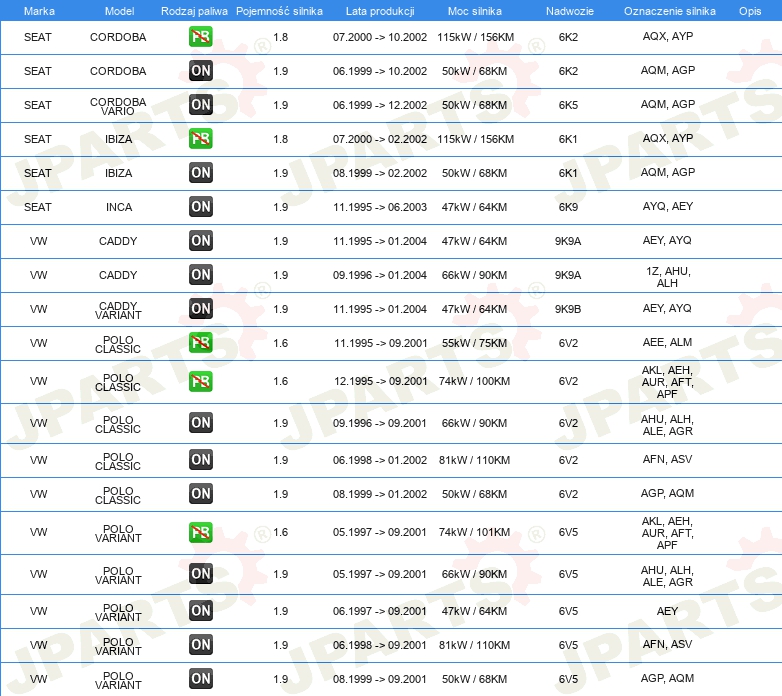Click ON icon in POLO CLASSIC 50kW row

(x=200, y=494)
